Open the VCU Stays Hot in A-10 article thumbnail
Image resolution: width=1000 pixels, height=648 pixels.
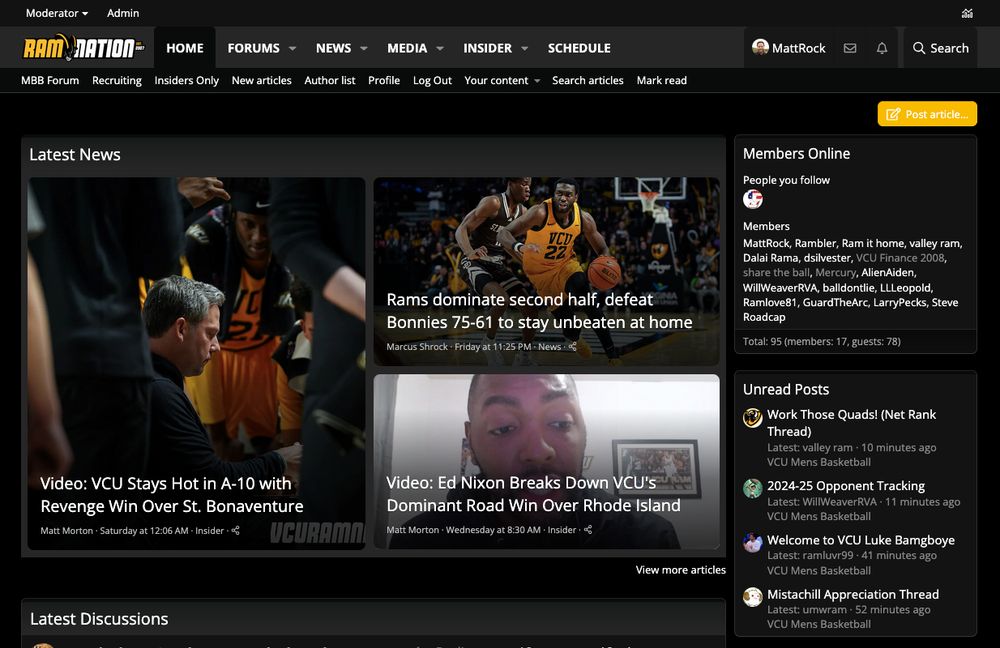pyautogui.click(x=196, y=364)
